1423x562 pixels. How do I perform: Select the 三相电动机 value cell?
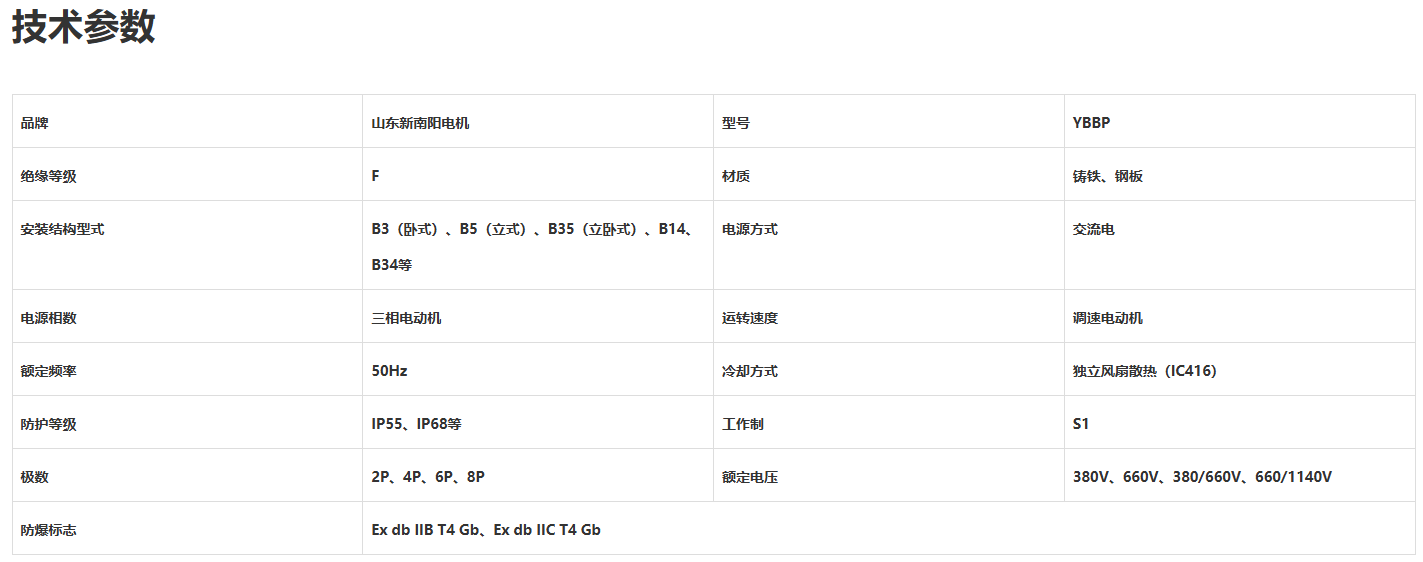[x=538, y=317]
